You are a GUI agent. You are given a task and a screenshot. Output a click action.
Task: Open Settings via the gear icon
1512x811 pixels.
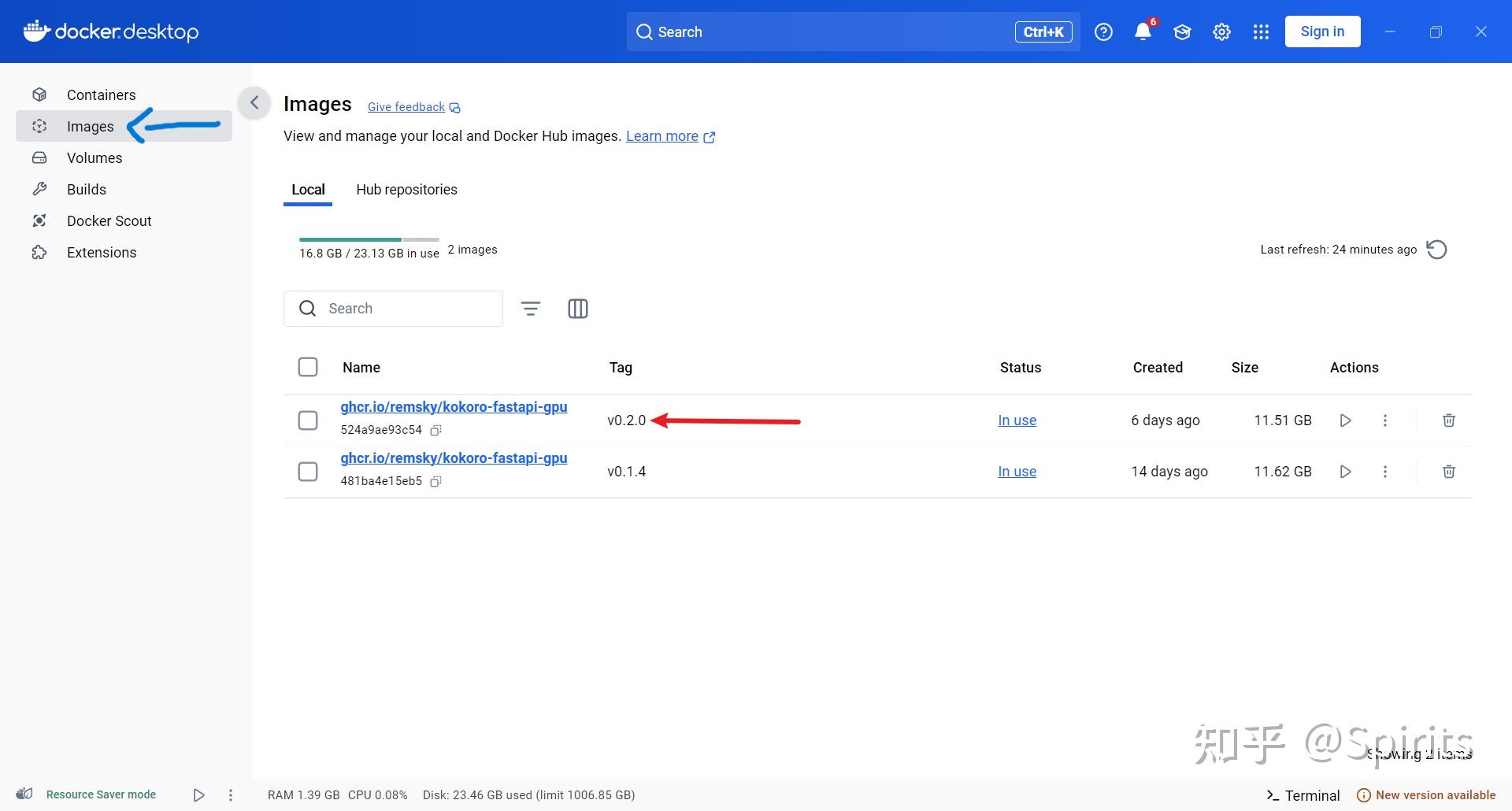tap(1221, 31)
